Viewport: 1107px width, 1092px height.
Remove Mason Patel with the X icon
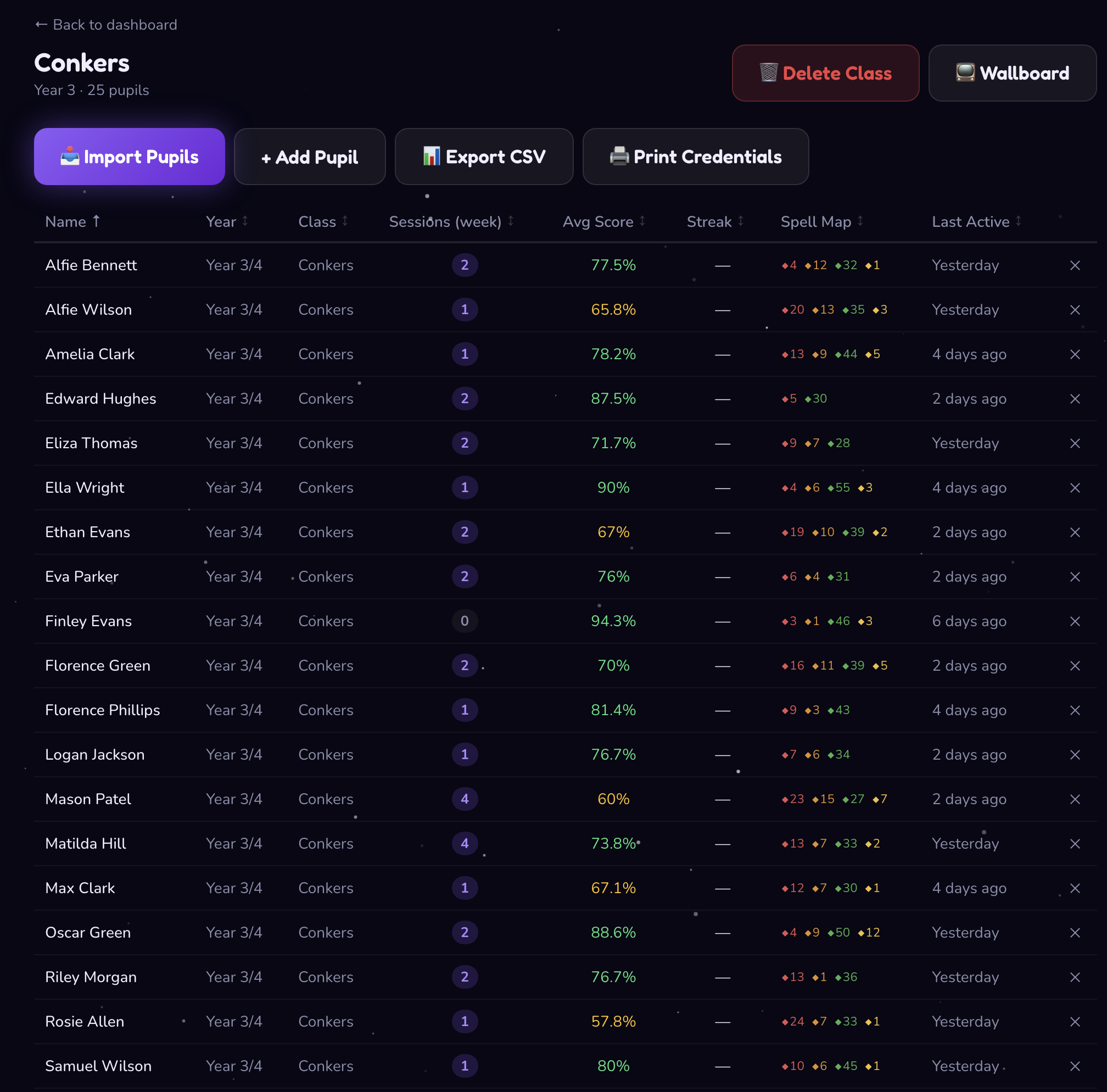1075,799
